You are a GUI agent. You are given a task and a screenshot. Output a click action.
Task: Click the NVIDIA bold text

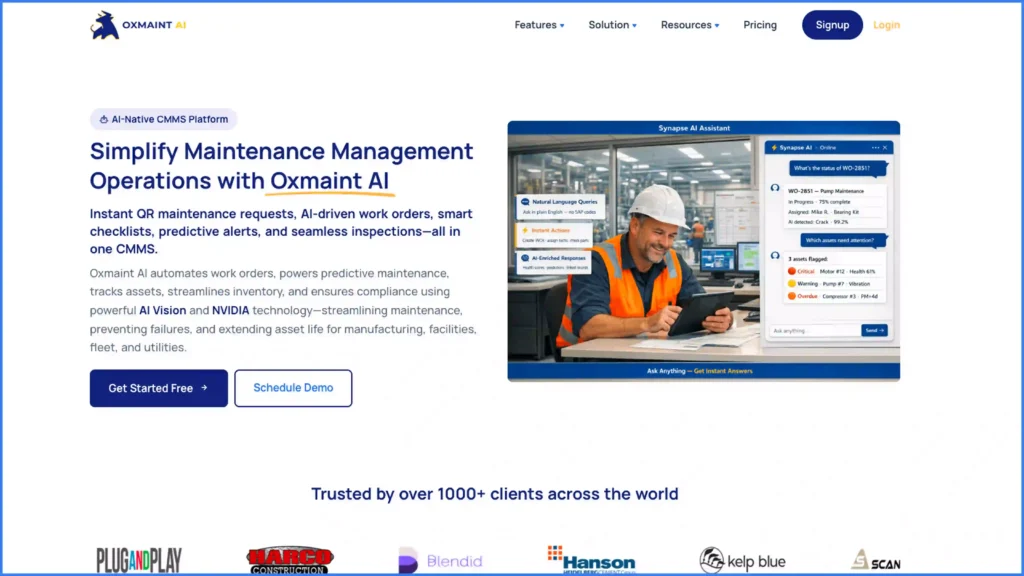click(x=231, y=310)
